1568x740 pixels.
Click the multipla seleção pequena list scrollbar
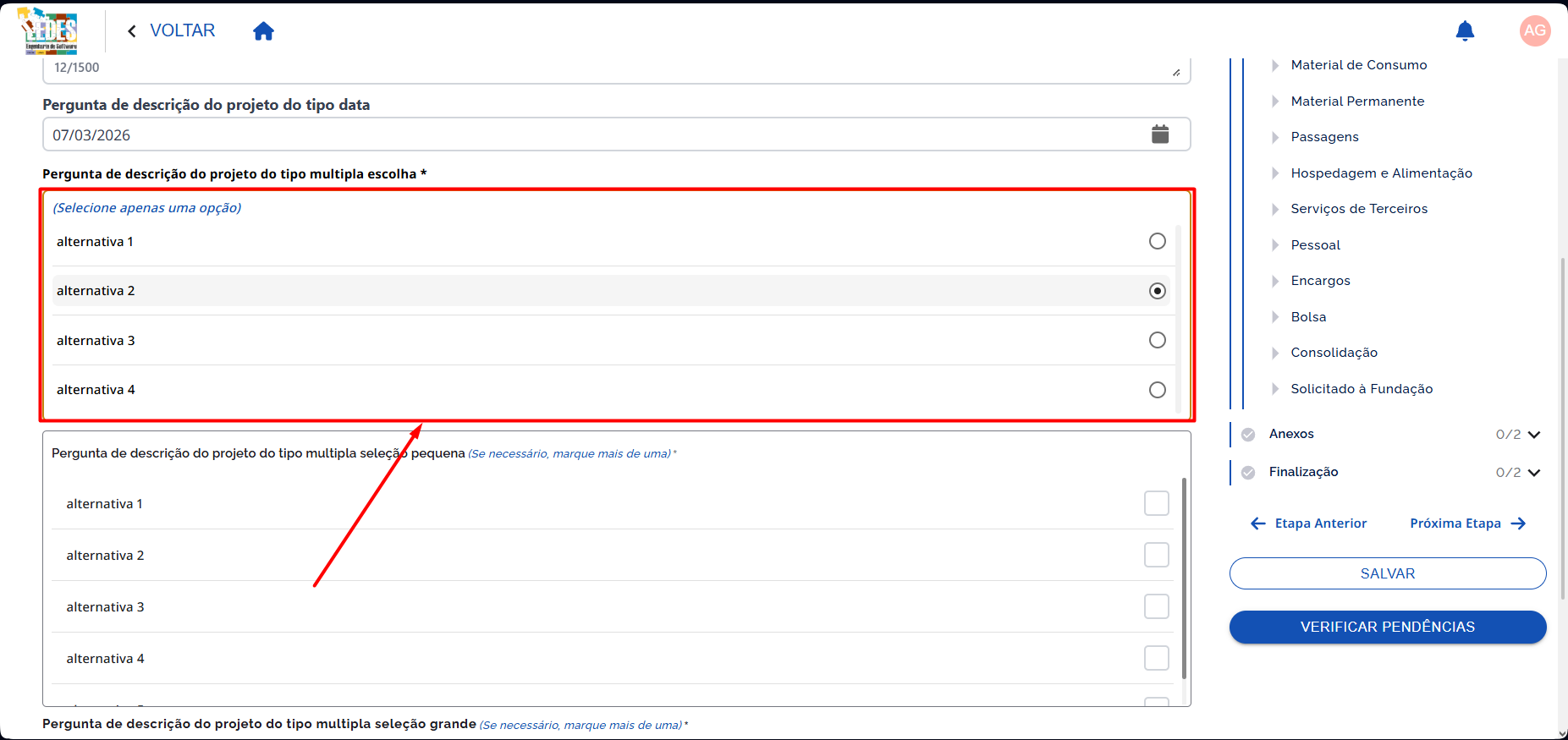[1184, 578]
